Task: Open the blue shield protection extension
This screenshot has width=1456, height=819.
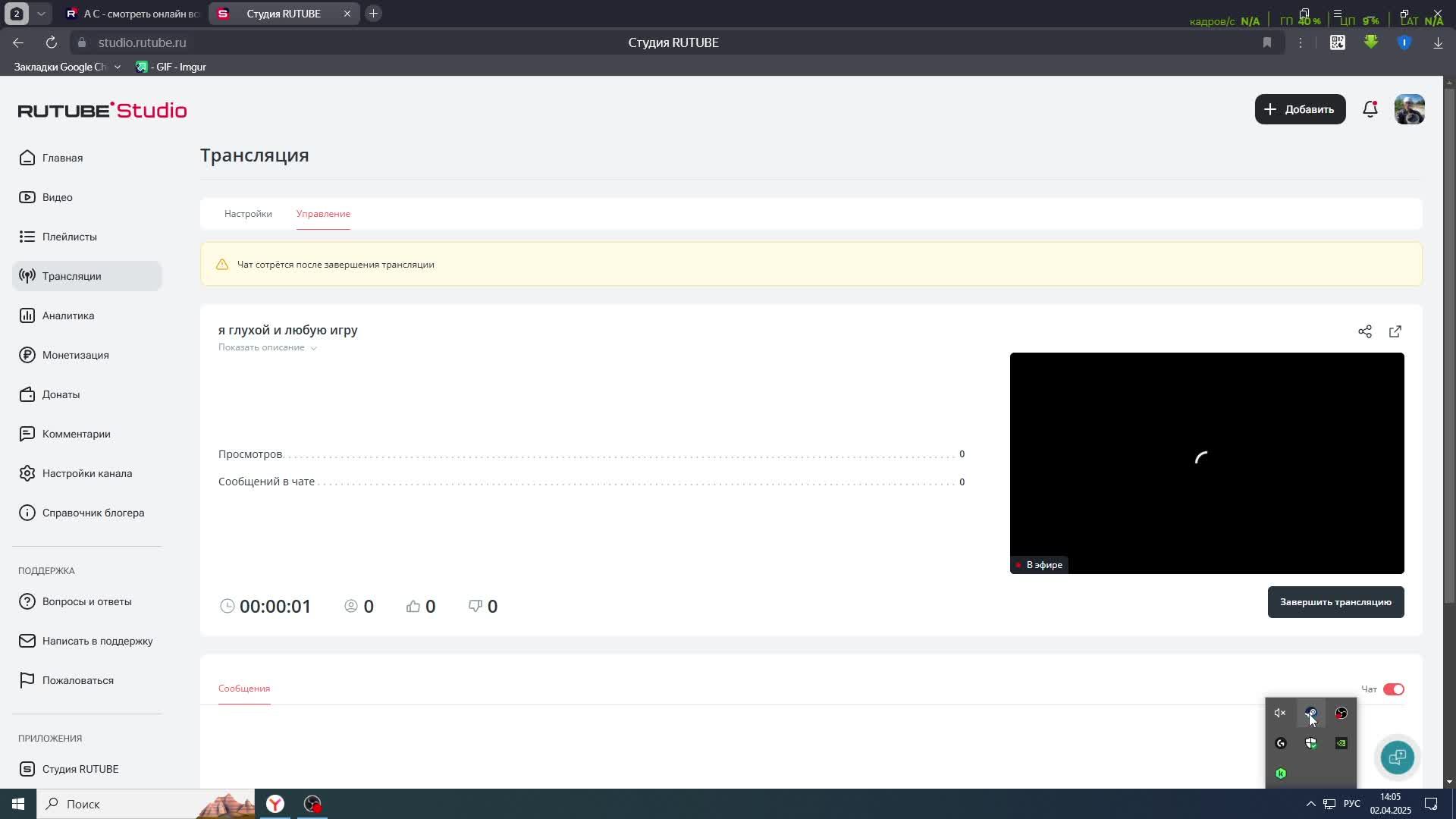Action: (x=1404, y=42)
